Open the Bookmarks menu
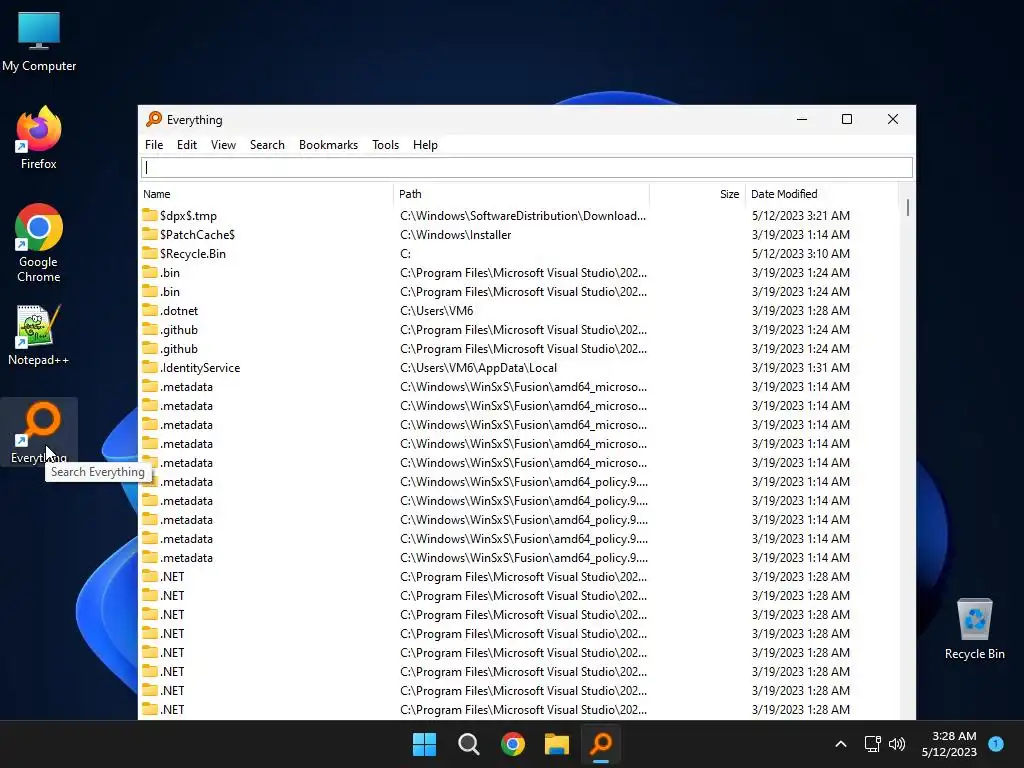Screen dimensions: 1024x768 point(328,145)
